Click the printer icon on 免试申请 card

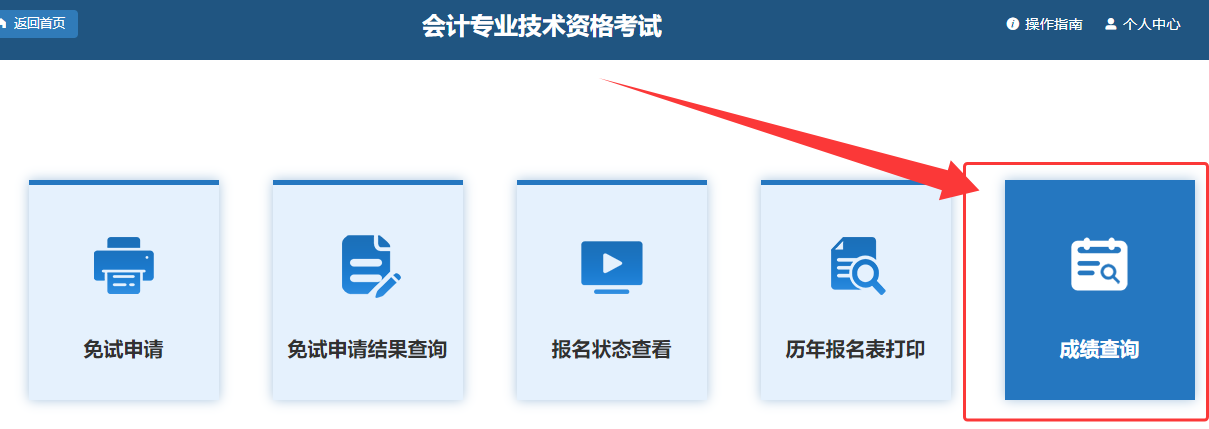click(123, 265)
